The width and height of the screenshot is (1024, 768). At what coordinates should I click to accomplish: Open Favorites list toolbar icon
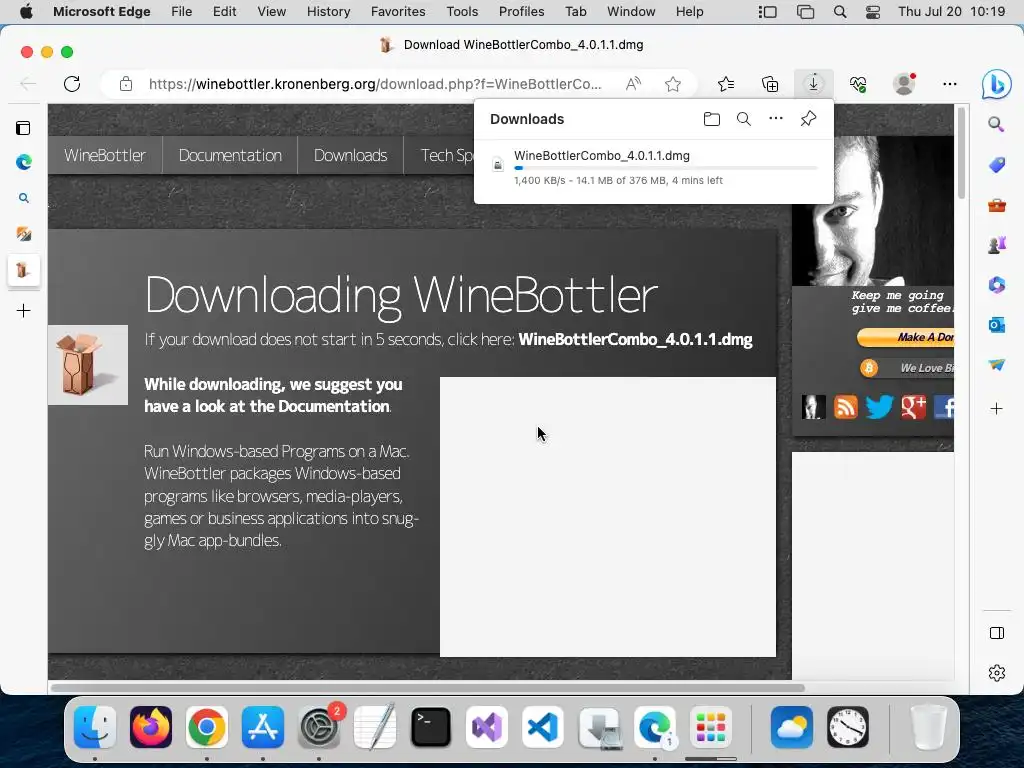point(726,84)
